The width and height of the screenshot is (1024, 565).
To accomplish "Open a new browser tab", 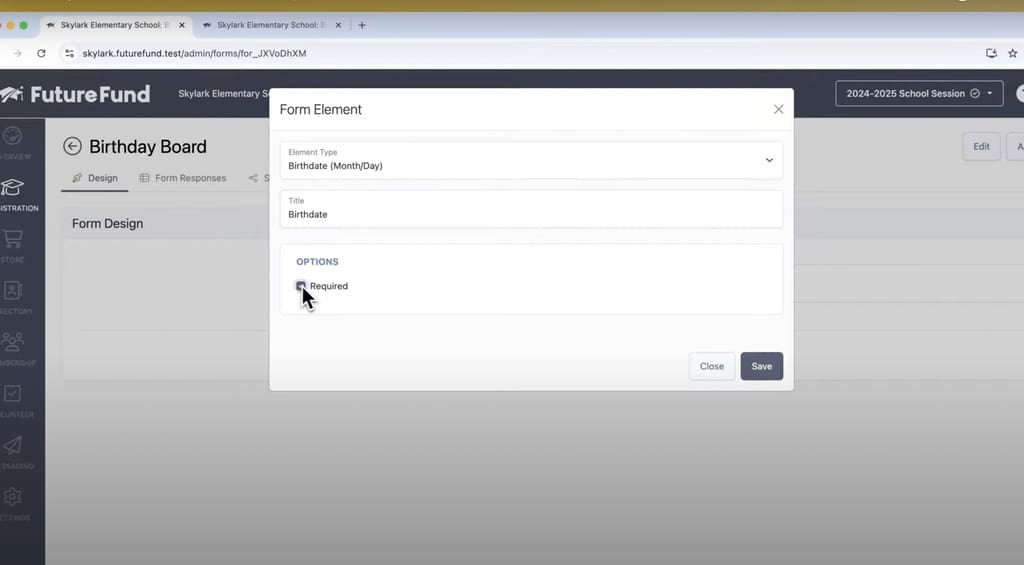I will pyautogui.click(x=362, y=25).
